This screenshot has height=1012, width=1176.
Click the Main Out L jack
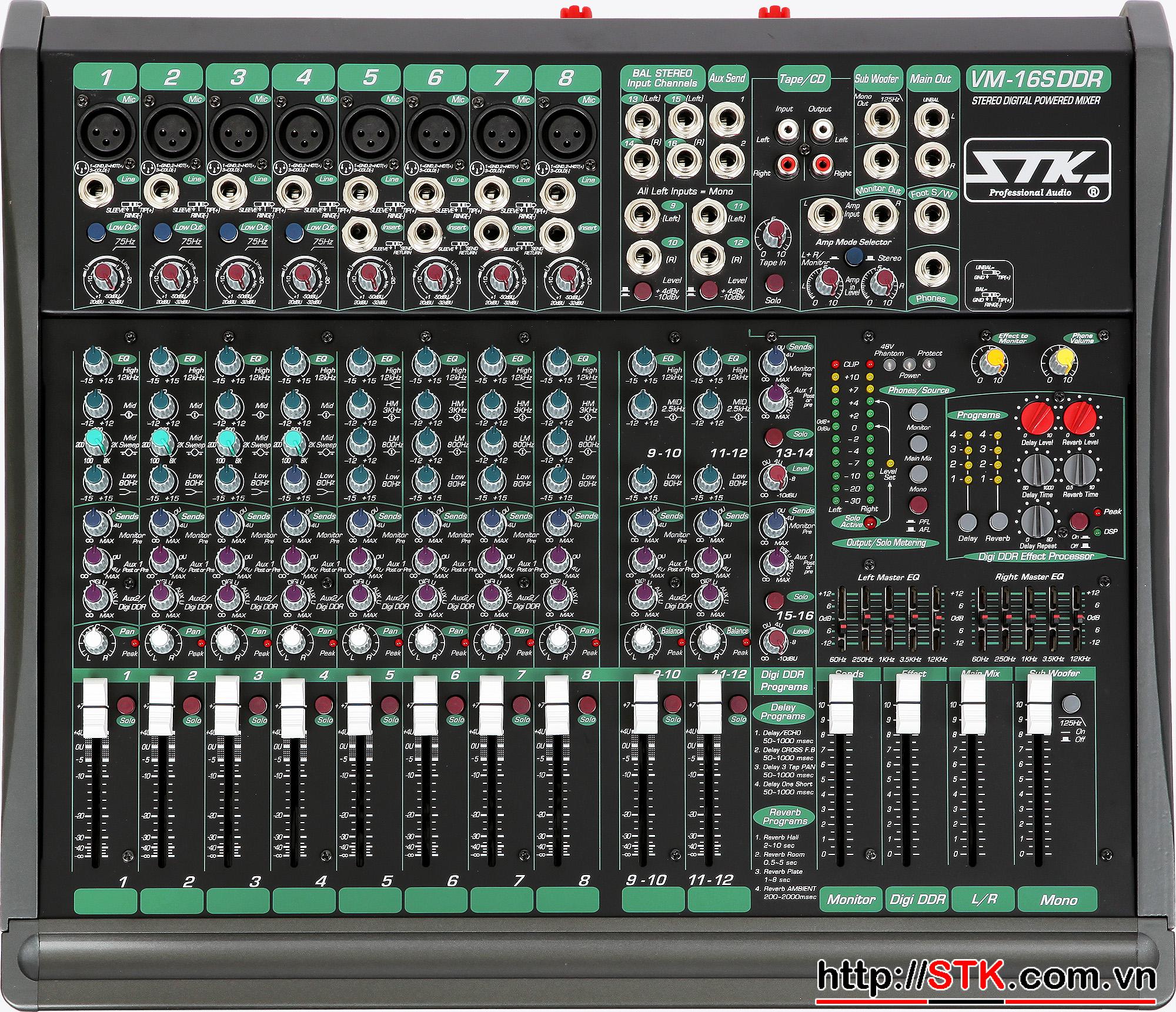pos(932,121)
